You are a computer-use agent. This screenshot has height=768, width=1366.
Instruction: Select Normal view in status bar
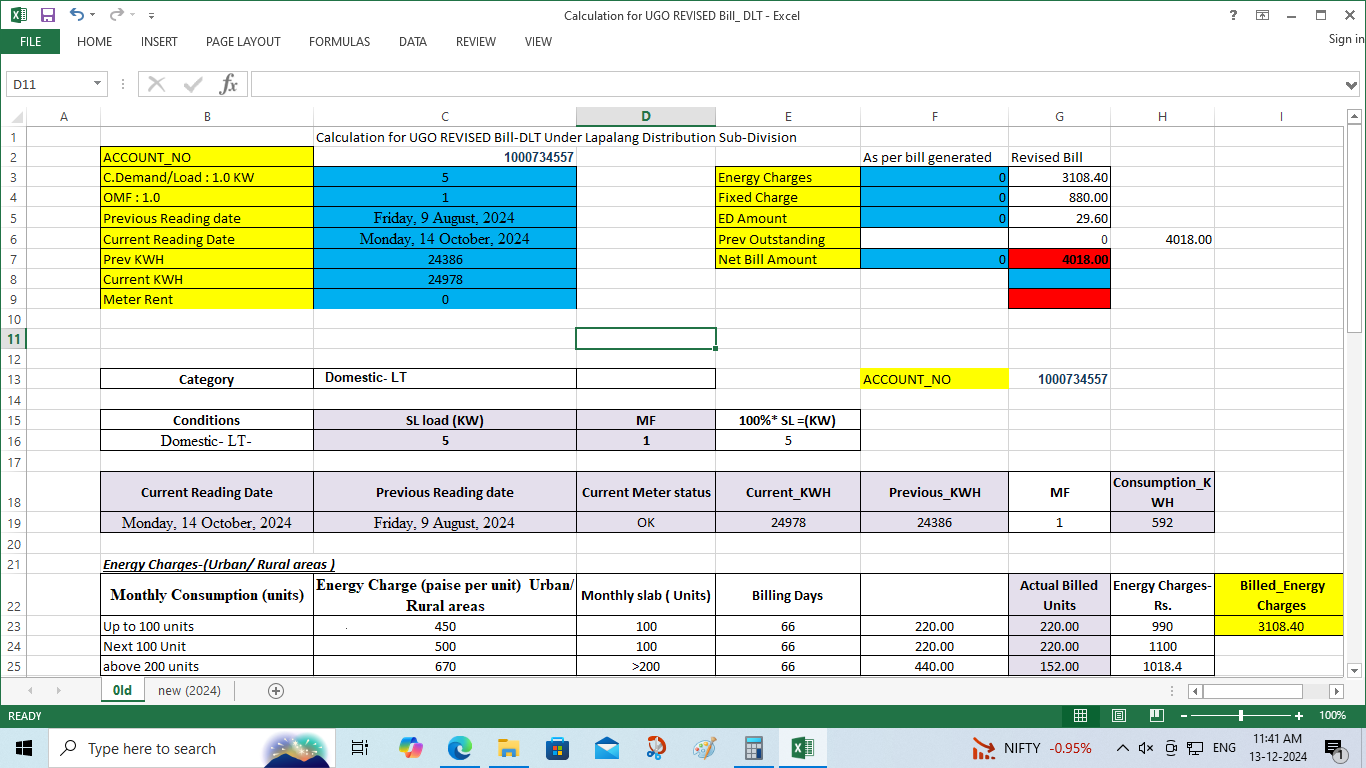pos(1080,716)
